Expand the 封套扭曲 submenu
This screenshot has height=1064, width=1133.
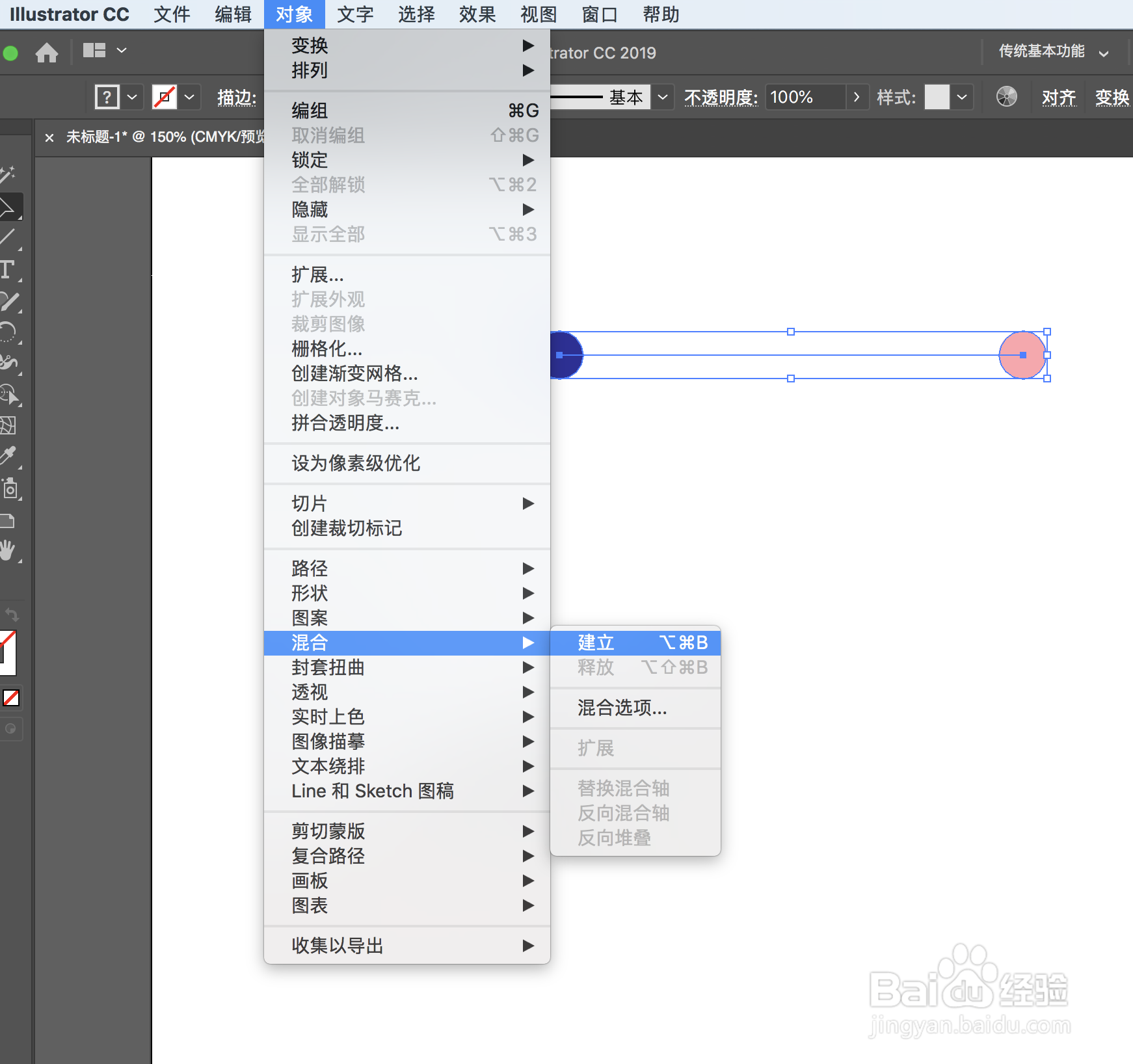(x=407, y=667)
